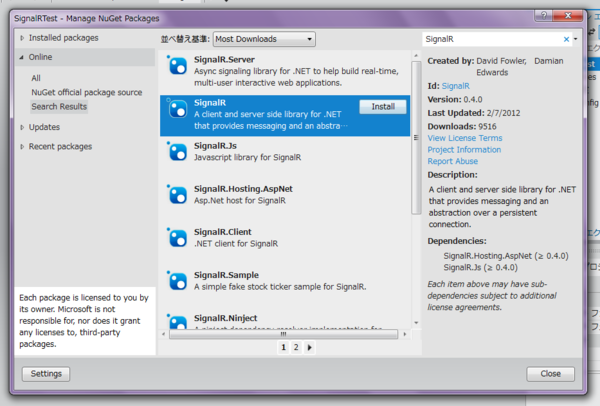Click the Last Updated 2/7/2012 value
Viewport: 600px width, 406px height.
[503, 113]
